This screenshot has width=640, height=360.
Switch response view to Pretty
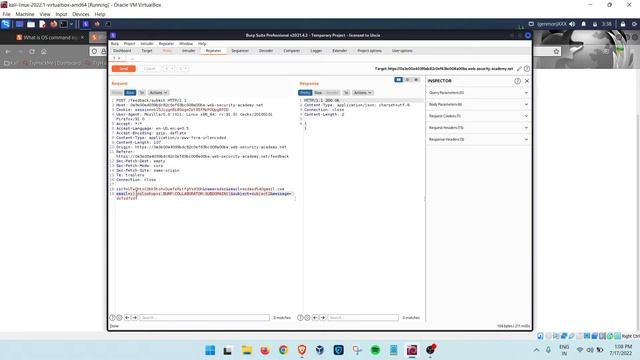305,93
